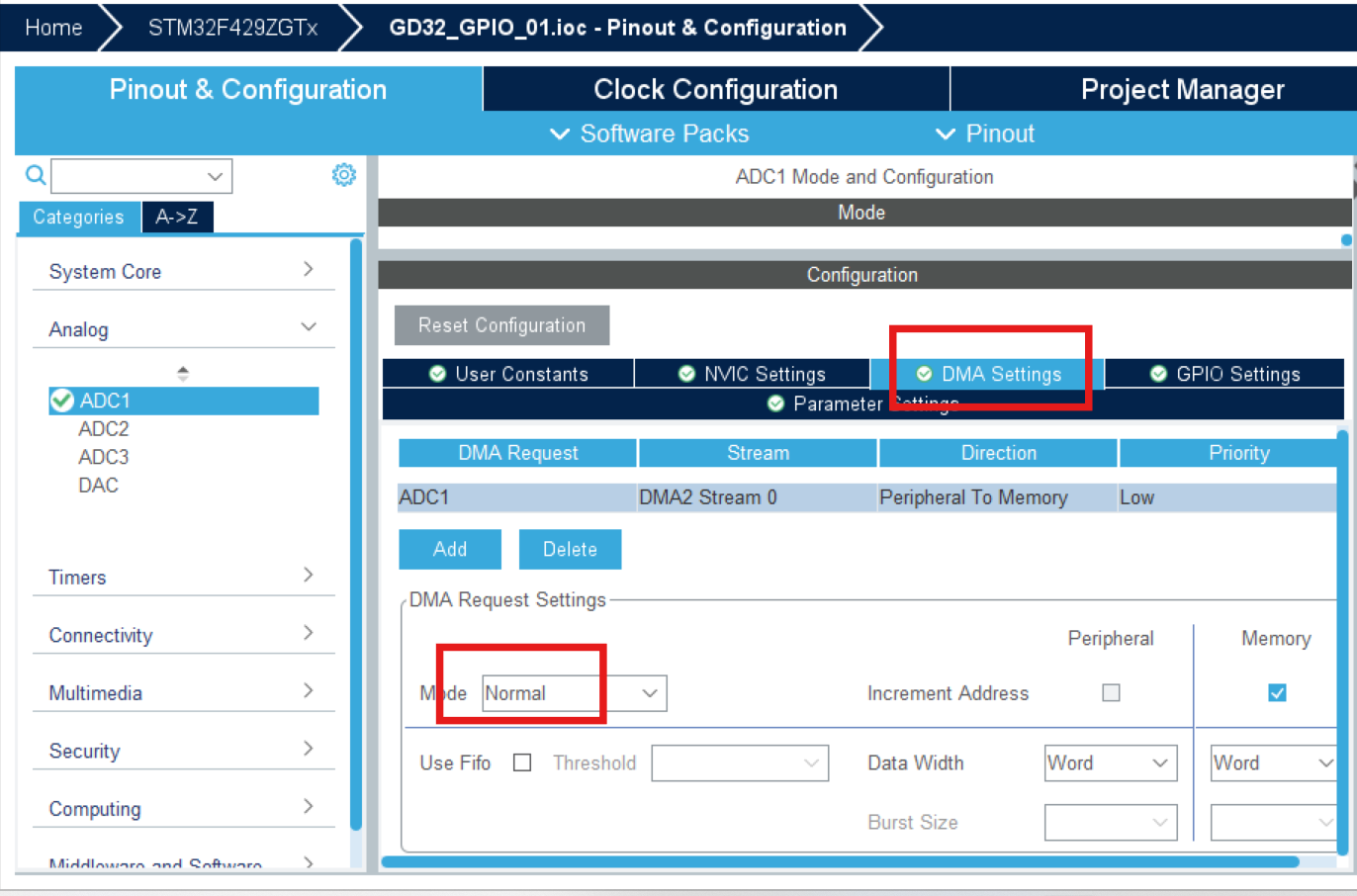
Task: Click the configuration panel vertical scrollbar
Action: pyautogui.click(x=1342, y=643)
